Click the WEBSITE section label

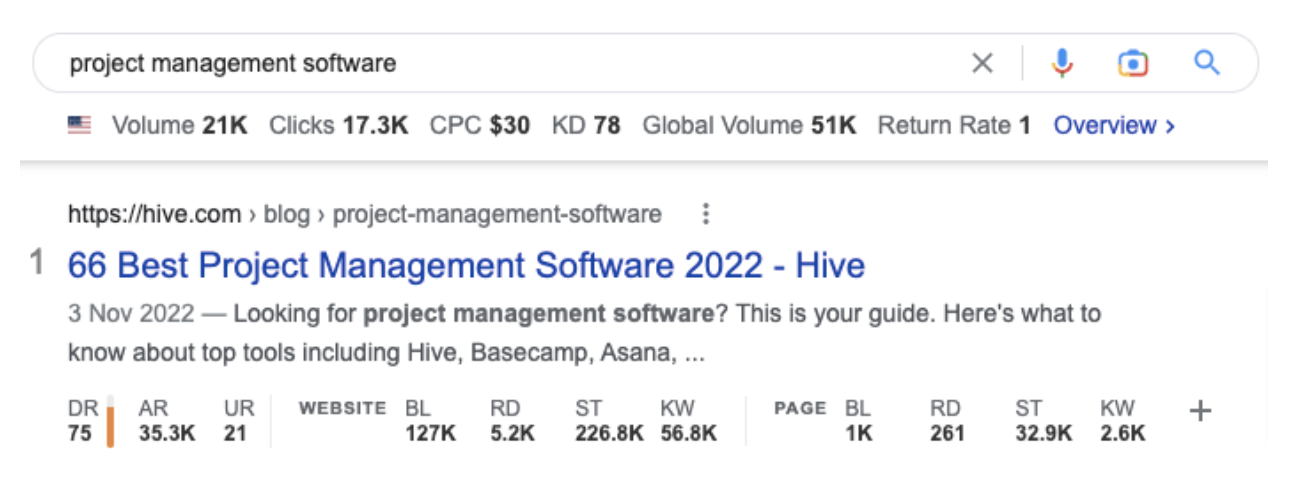point(342,408)
